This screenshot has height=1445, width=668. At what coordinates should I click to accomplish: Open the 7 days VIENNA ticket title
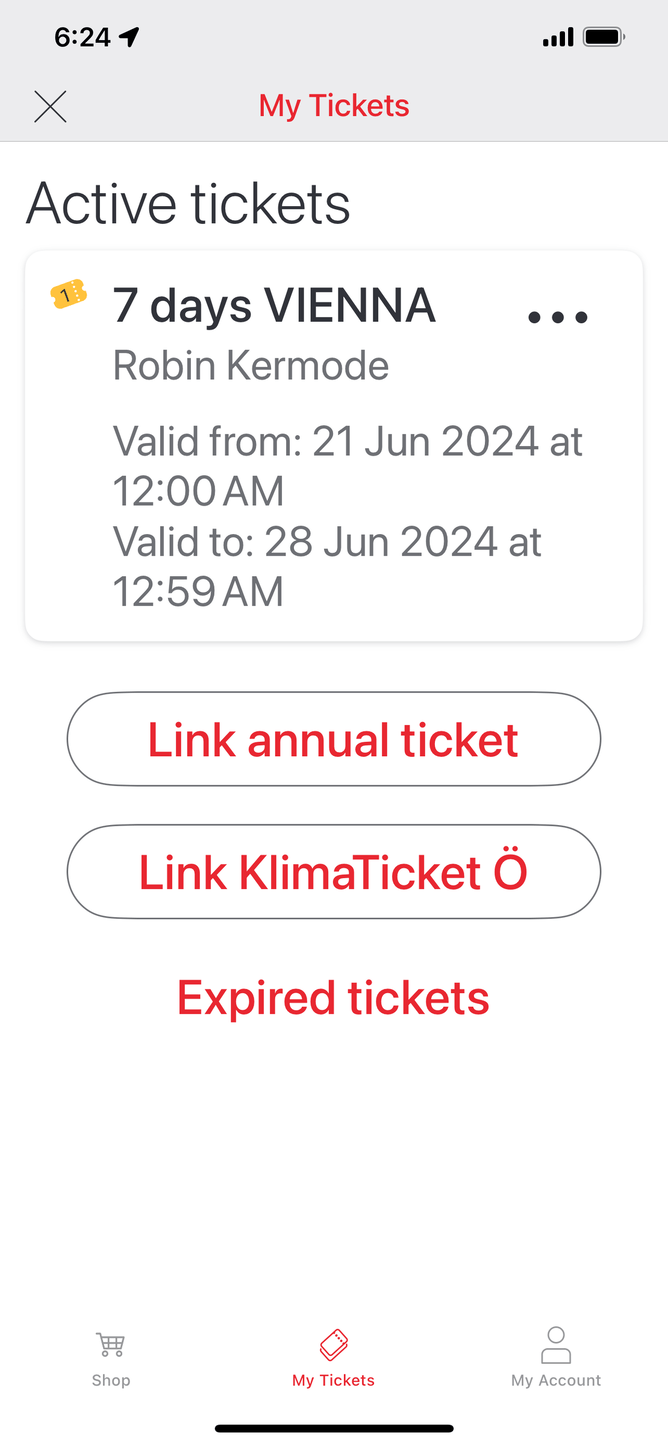click(274, 305)
